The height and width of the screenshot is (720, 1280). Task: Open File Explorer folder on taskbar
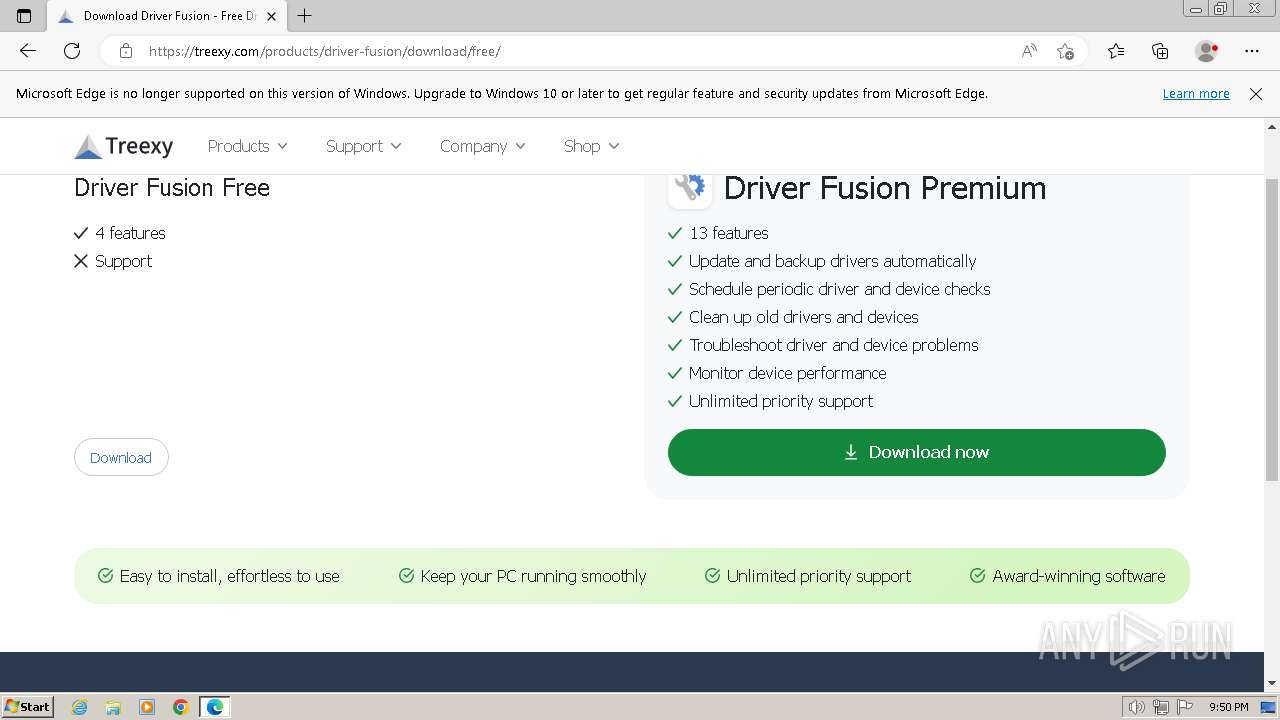[x=113, y=707]
